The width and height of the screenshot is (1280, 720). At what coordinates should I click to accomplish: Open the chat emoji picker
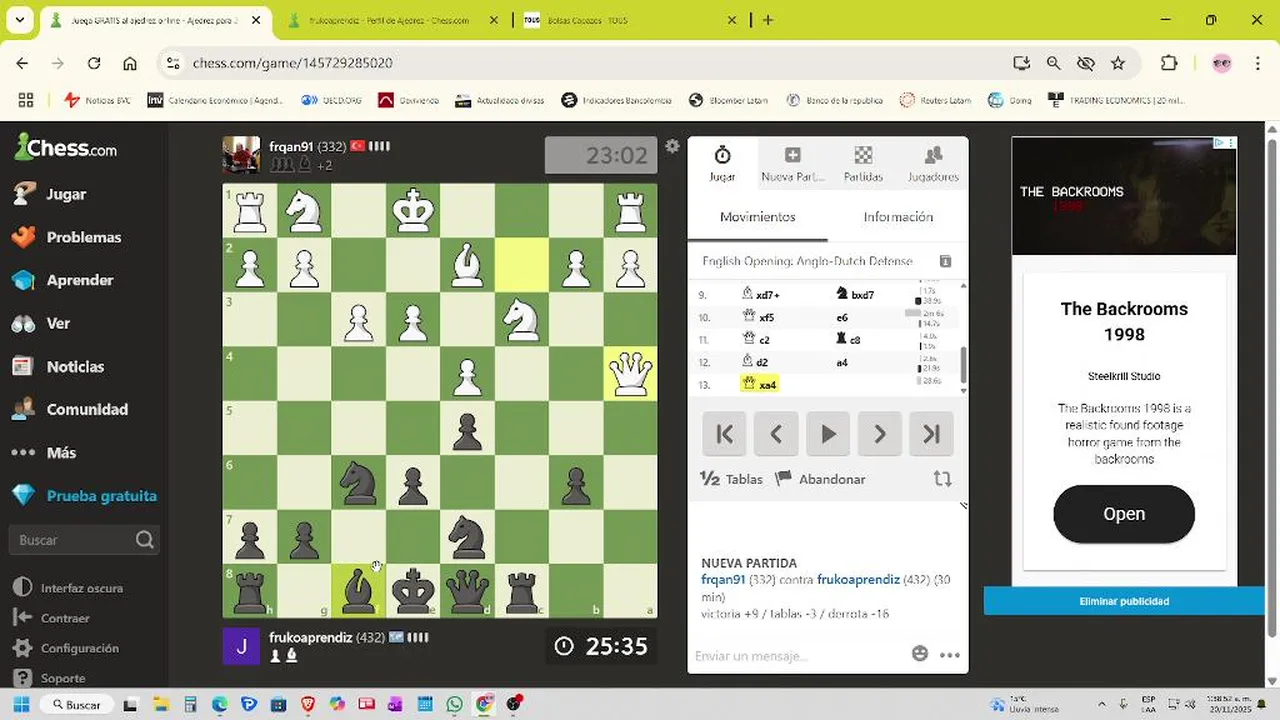[920, 654]
